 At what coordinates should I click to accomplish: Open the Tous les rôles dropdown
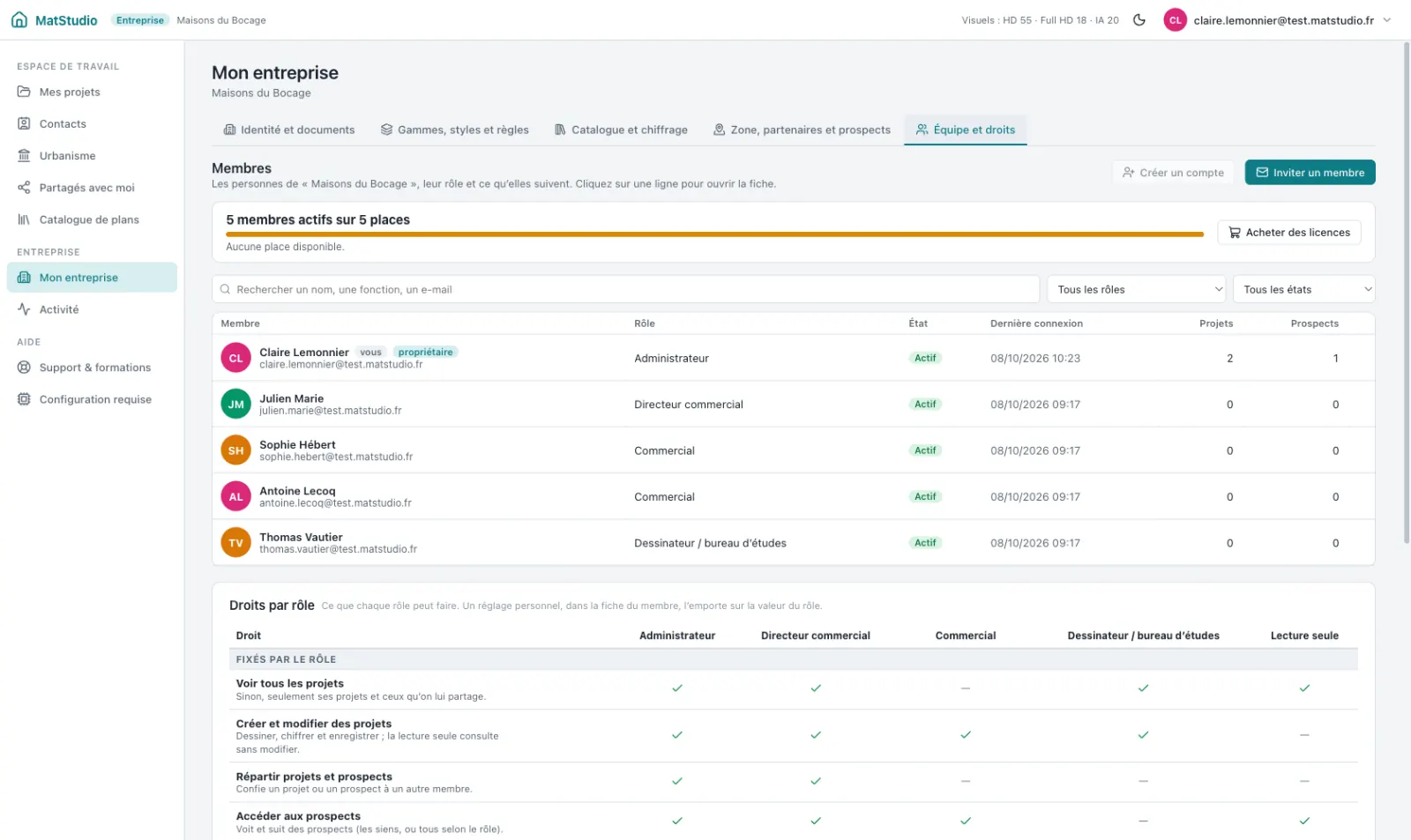tap(1137, 289)
